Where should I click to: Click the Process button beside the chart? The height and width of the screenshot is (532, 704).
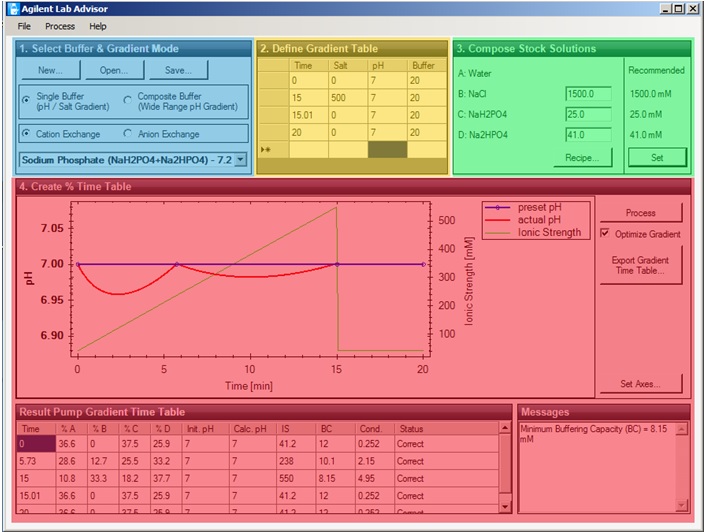pos(641,213)
